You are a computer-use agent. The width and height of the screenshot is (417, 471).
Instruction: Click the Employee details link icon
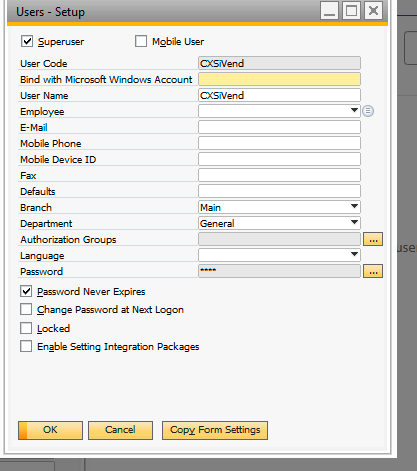point(368,111)
